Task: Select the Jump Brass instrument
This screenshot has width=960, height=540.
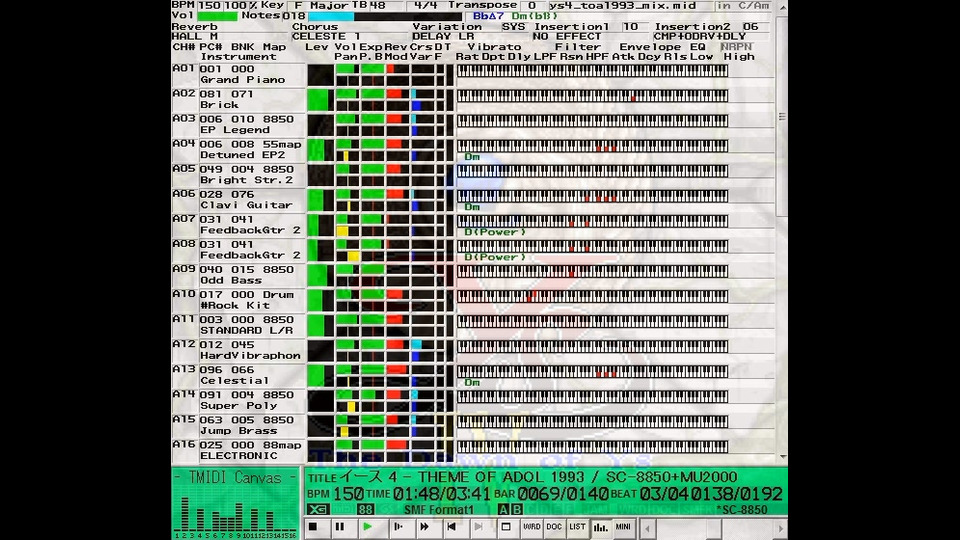Action: pos(239,431)
